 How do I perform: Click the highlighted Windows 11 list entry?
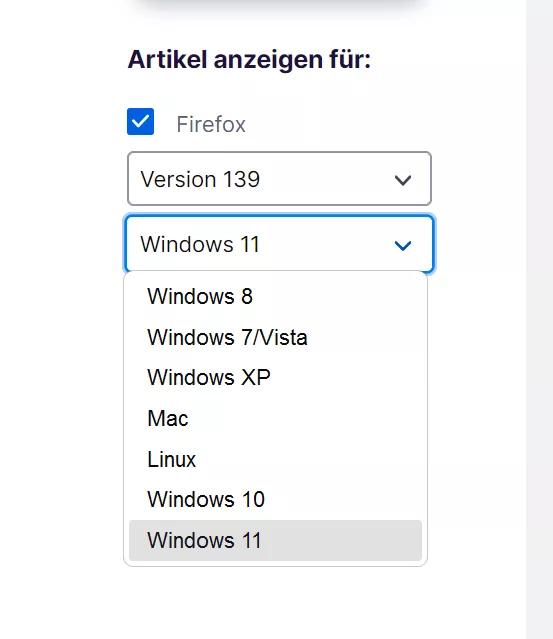click(275, 540)
